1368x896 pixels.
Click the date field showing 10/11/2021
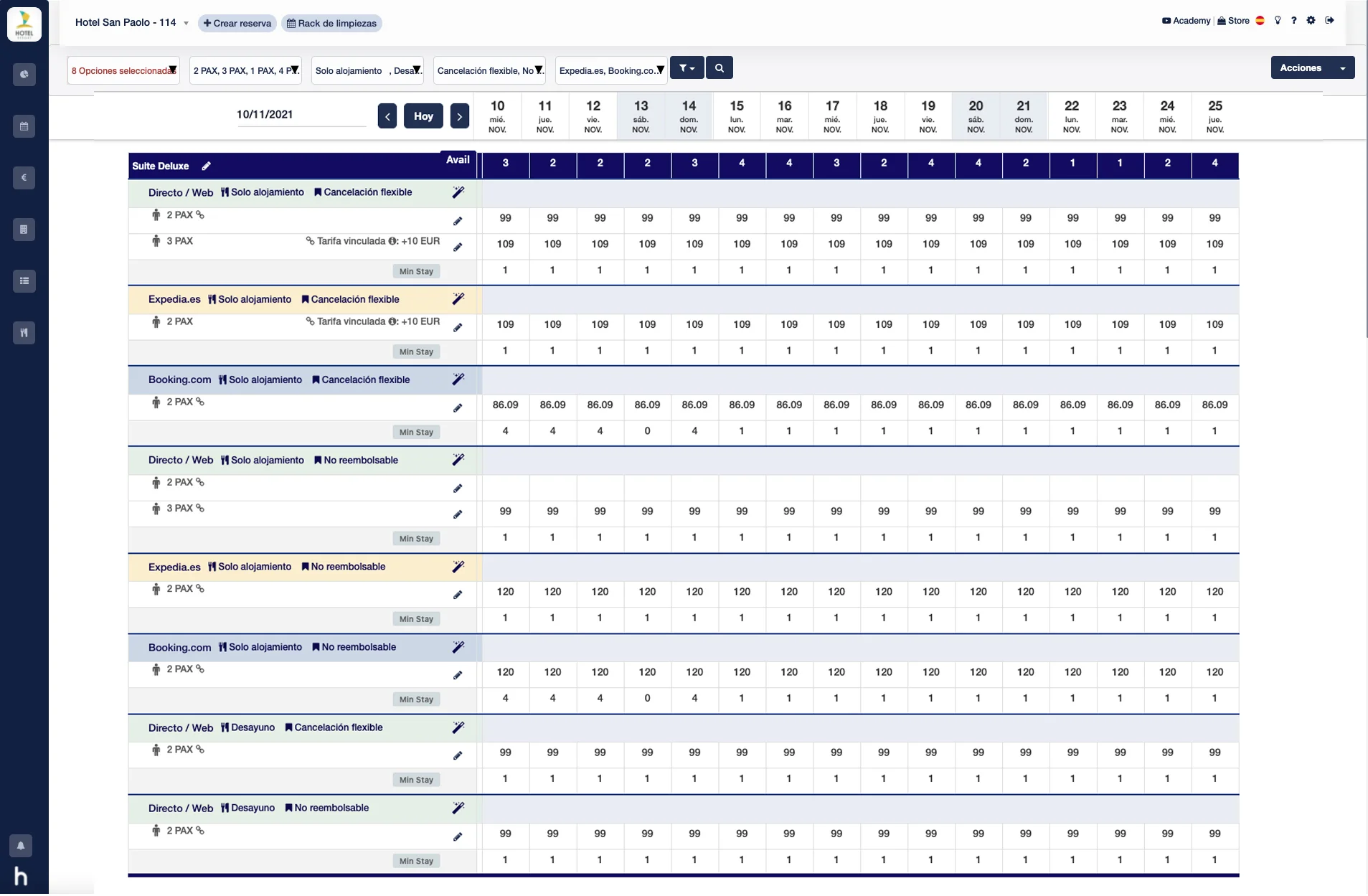(301, 115)
